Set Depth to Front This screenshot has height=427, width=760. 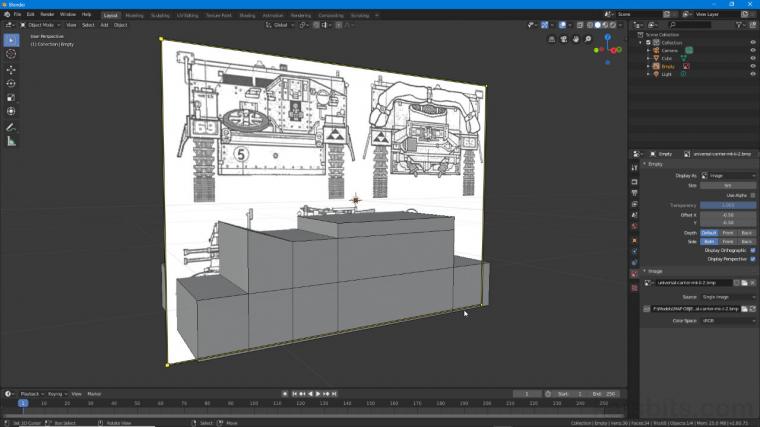click(728, 232)
